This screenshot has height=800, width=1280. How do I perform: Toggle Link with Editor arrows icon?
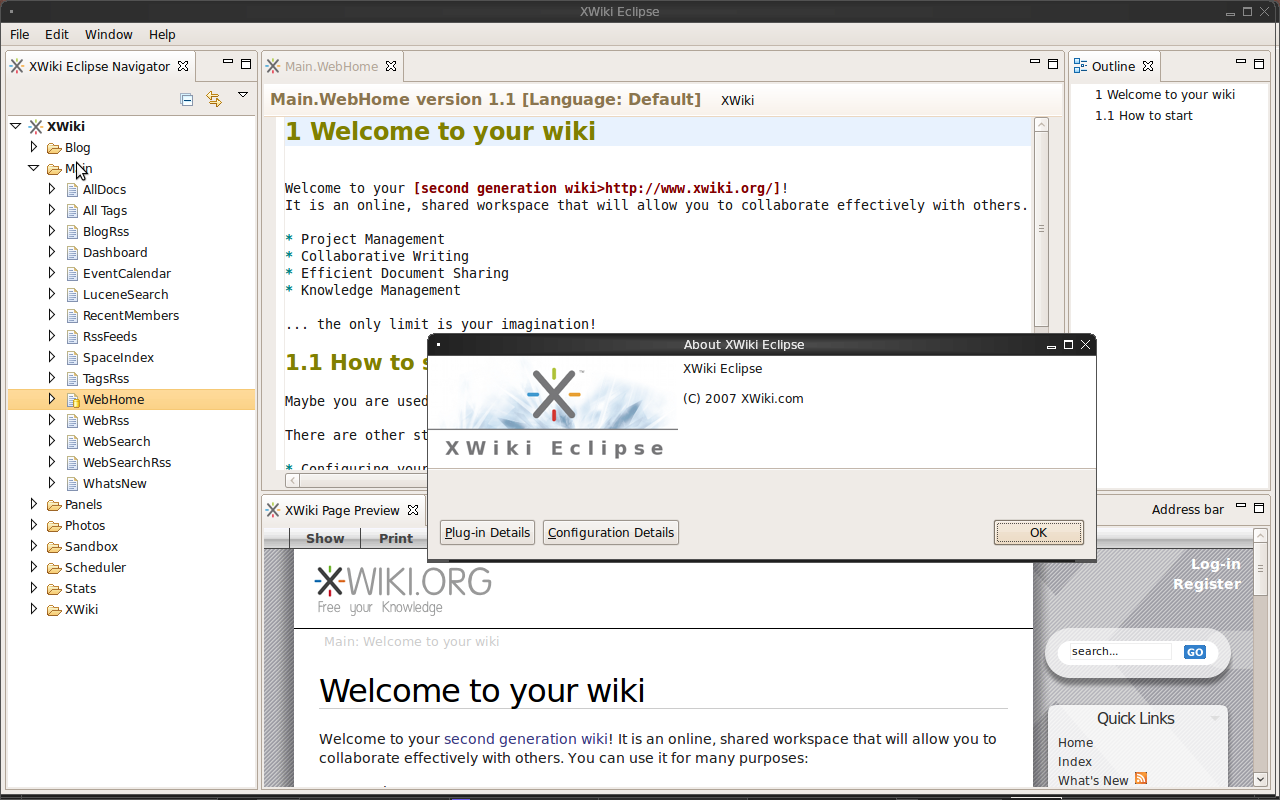pyautogui.click(x=213, y=98)
